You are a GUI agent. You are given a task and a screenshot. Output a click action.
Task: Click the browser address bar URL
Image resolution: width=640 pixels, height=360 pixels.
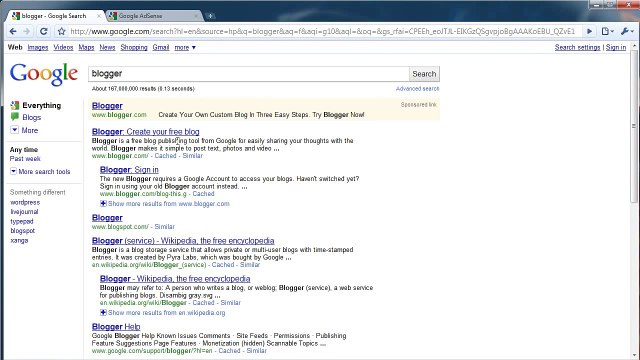[322, 31]
